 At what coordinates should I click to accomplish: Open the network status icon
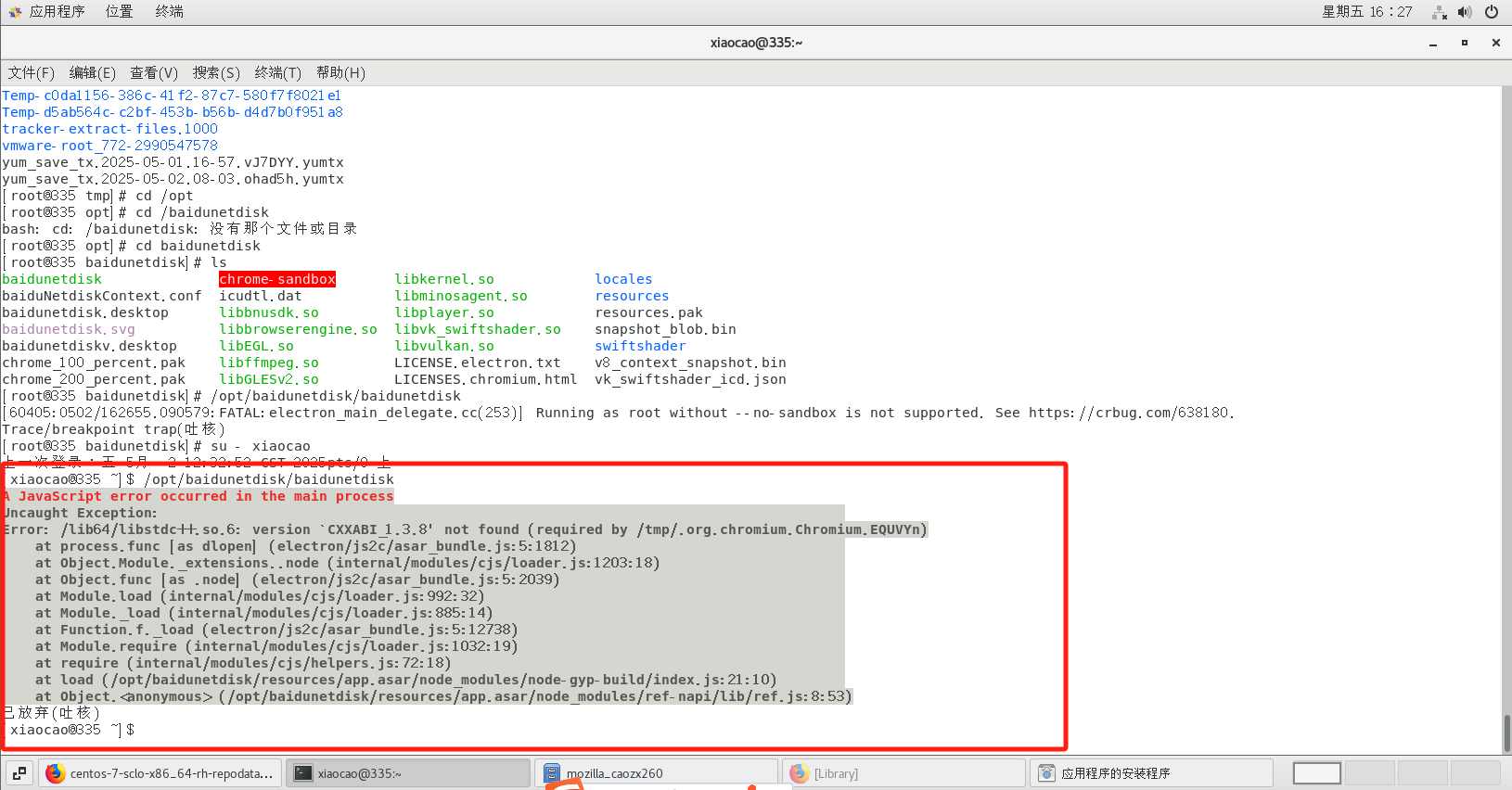click(x=1440, y=12)
